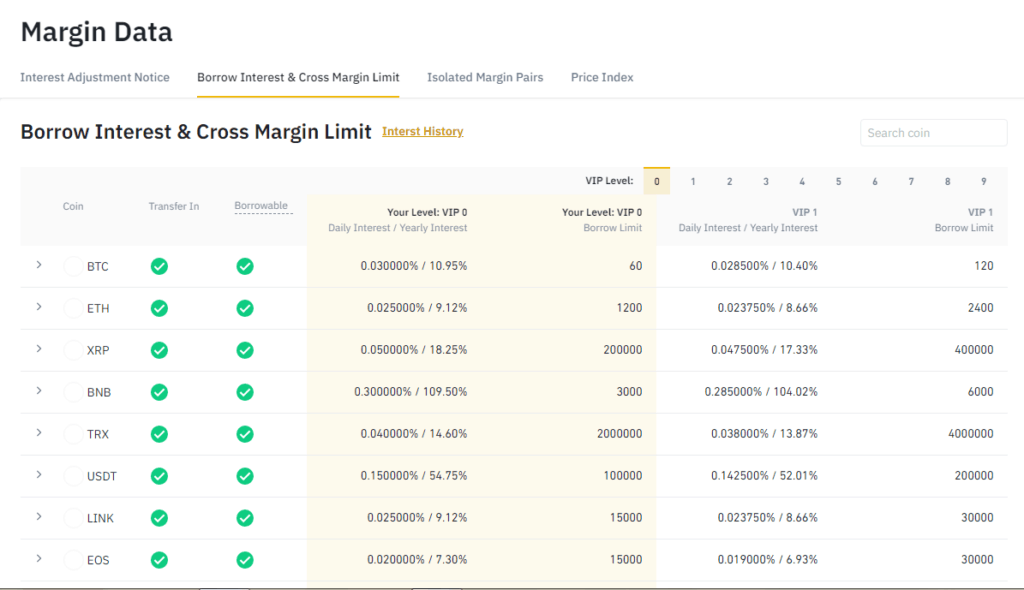Click the Borrowable check icon for TRX

(245, 434)
